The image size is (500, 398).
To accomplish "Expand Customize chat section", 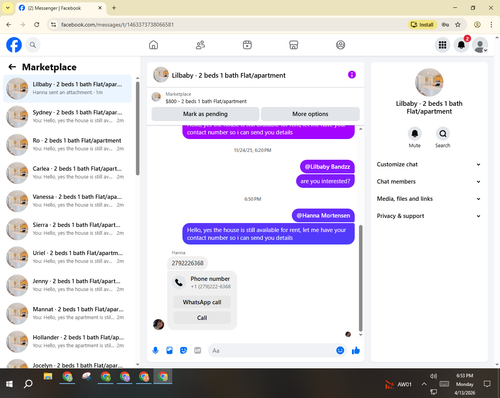I will tap(429, 164).
